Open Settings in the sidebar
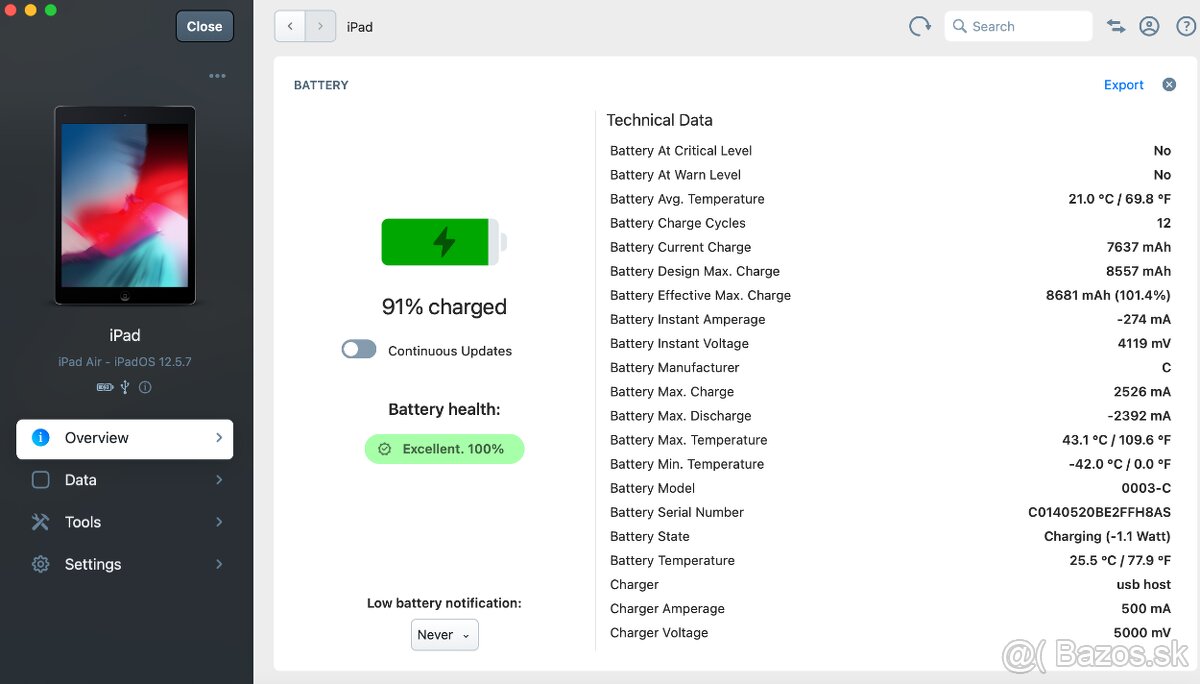The height and width of the screenshot is (684, 1200). tap(93, 564)
